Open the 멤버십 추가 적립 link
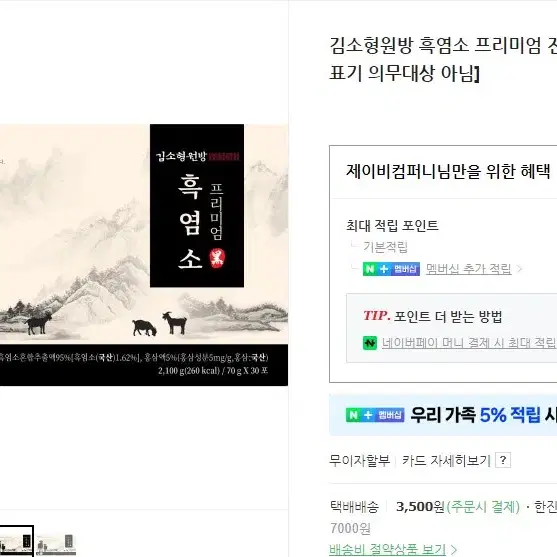Screen dimensions: 557x557 469,269
